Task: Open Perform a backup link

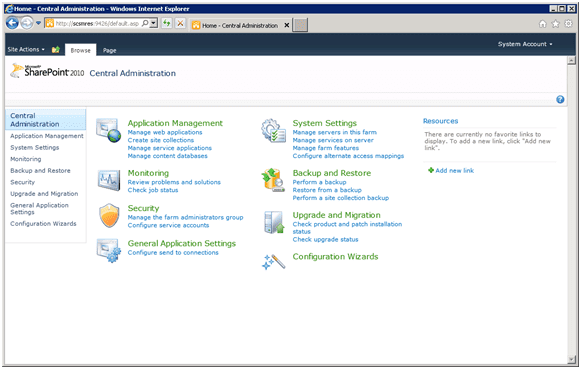Action: coord(319,182)
